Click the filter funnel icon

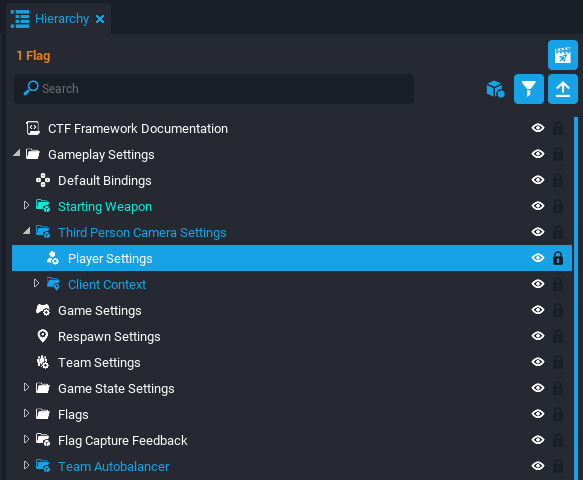pyautogui.click(x=528, y=89)
